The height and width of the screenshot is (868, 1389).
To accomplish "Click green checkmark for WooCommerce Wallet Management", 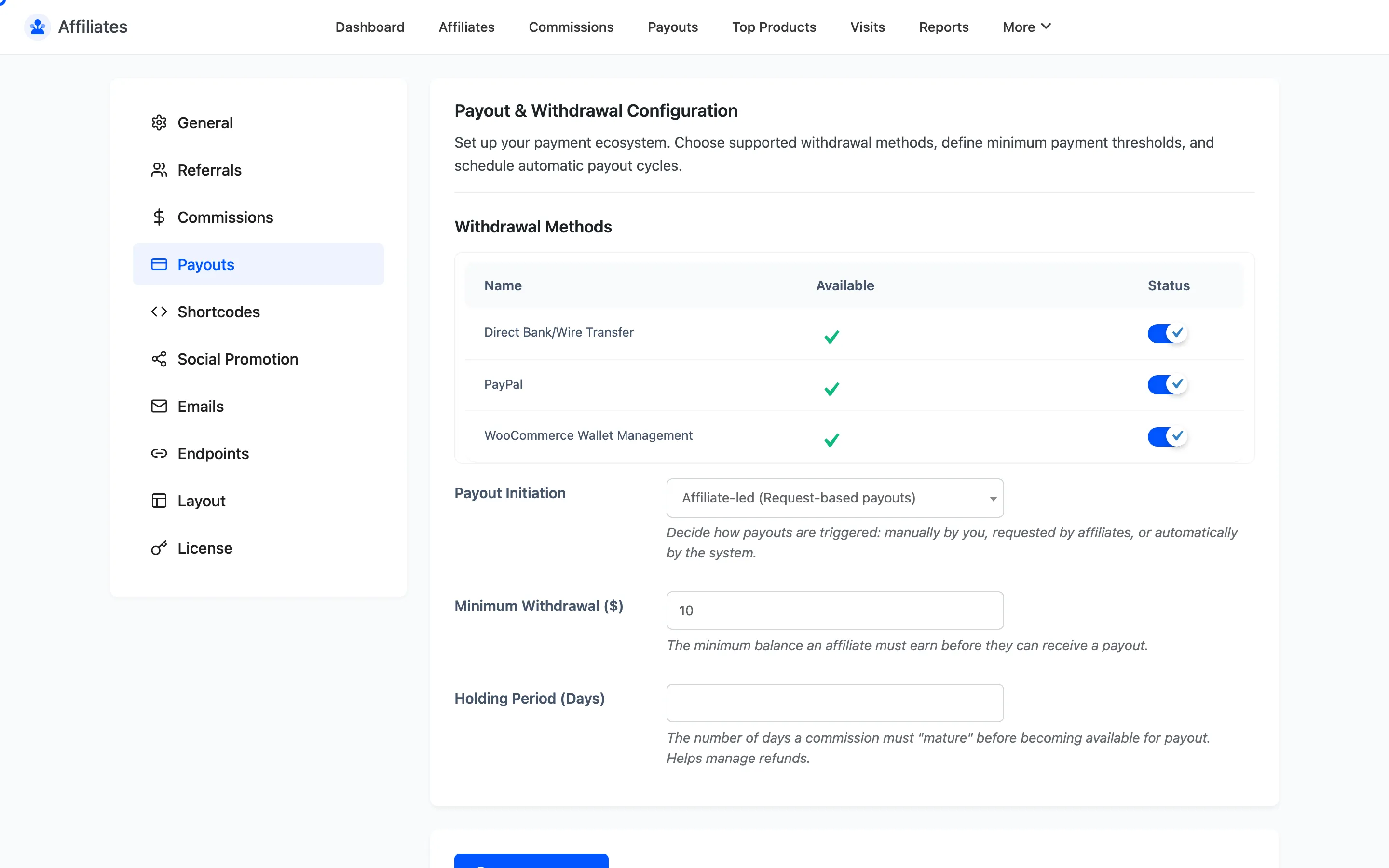I will tap(831, 440).
